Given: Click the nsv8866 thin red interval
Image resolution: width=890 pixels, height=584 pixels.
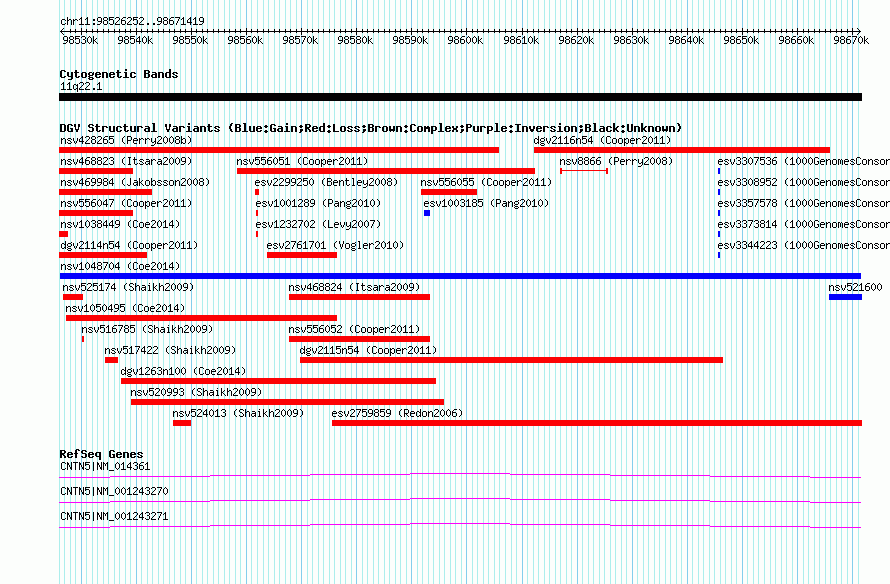Looking at the screenshot, I should (x=584, y=171).
